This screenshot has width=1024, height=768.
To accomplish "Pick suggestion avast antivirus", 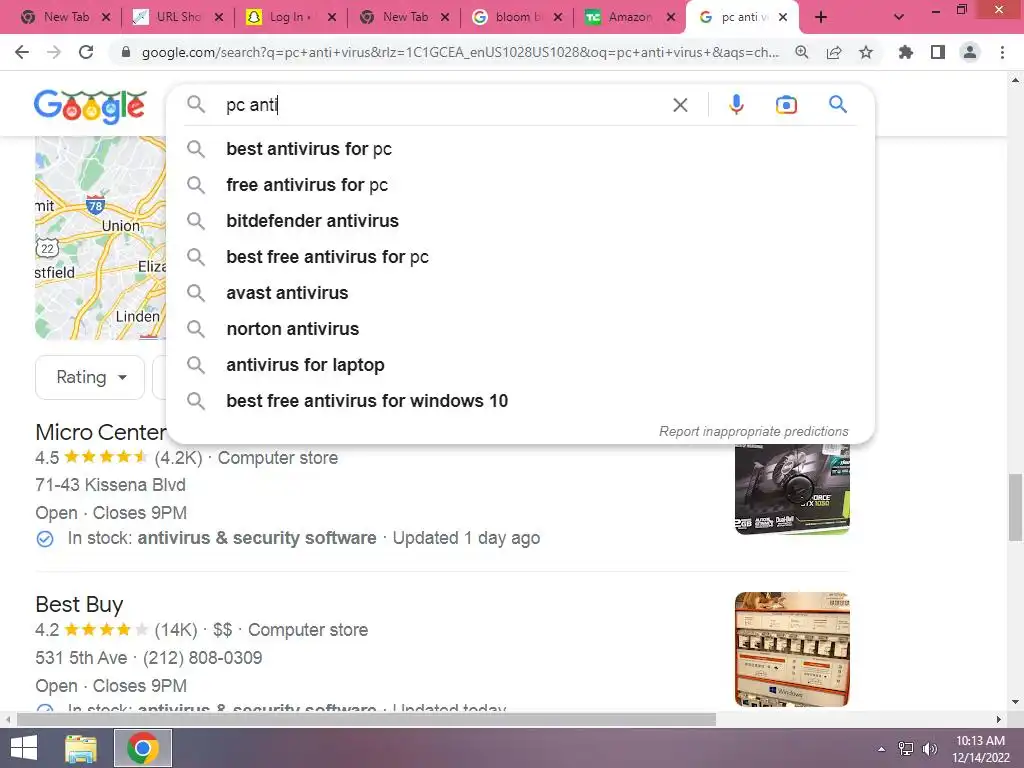I will point(520,293).
